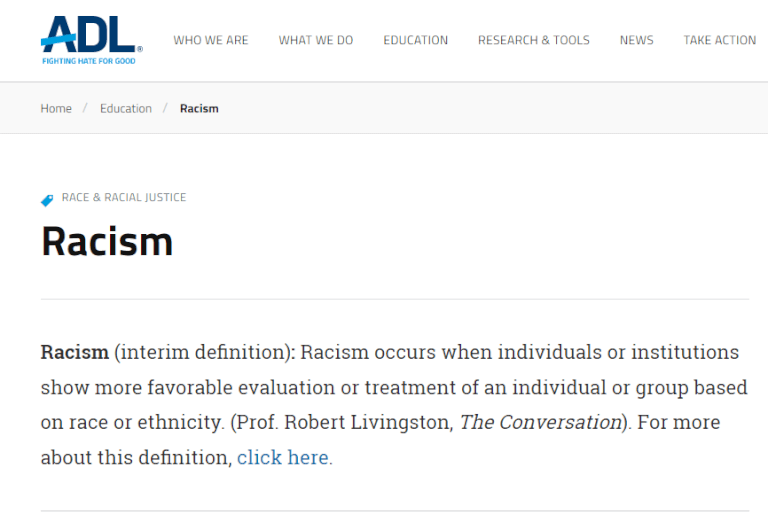768x530 pixels.
Task: Open the Education navigation menu
Action: (x=415, y=40)
